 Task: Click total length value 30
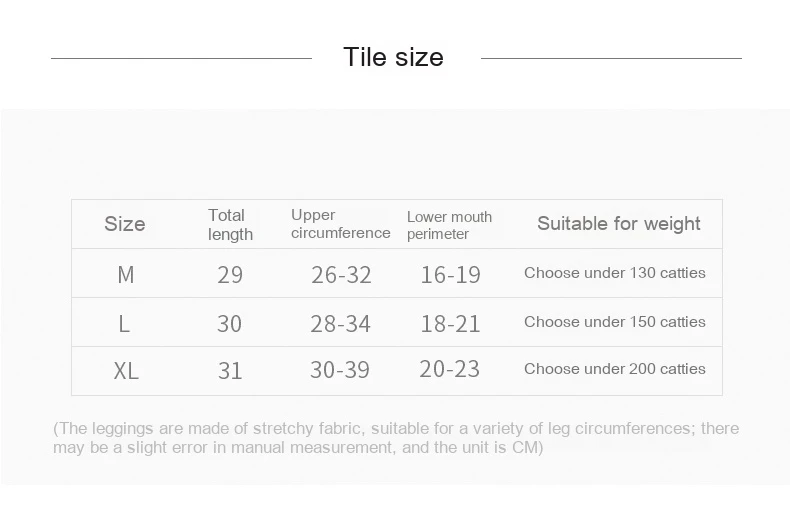(x=230, y=324)
